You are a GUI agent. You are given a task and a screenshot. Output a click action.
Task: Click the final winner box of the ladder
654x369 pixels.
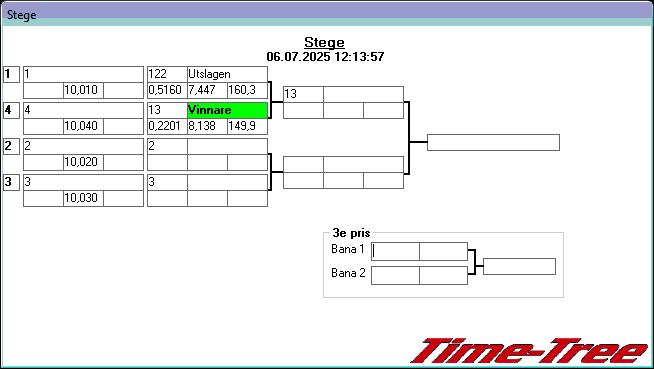coord(493,143)
